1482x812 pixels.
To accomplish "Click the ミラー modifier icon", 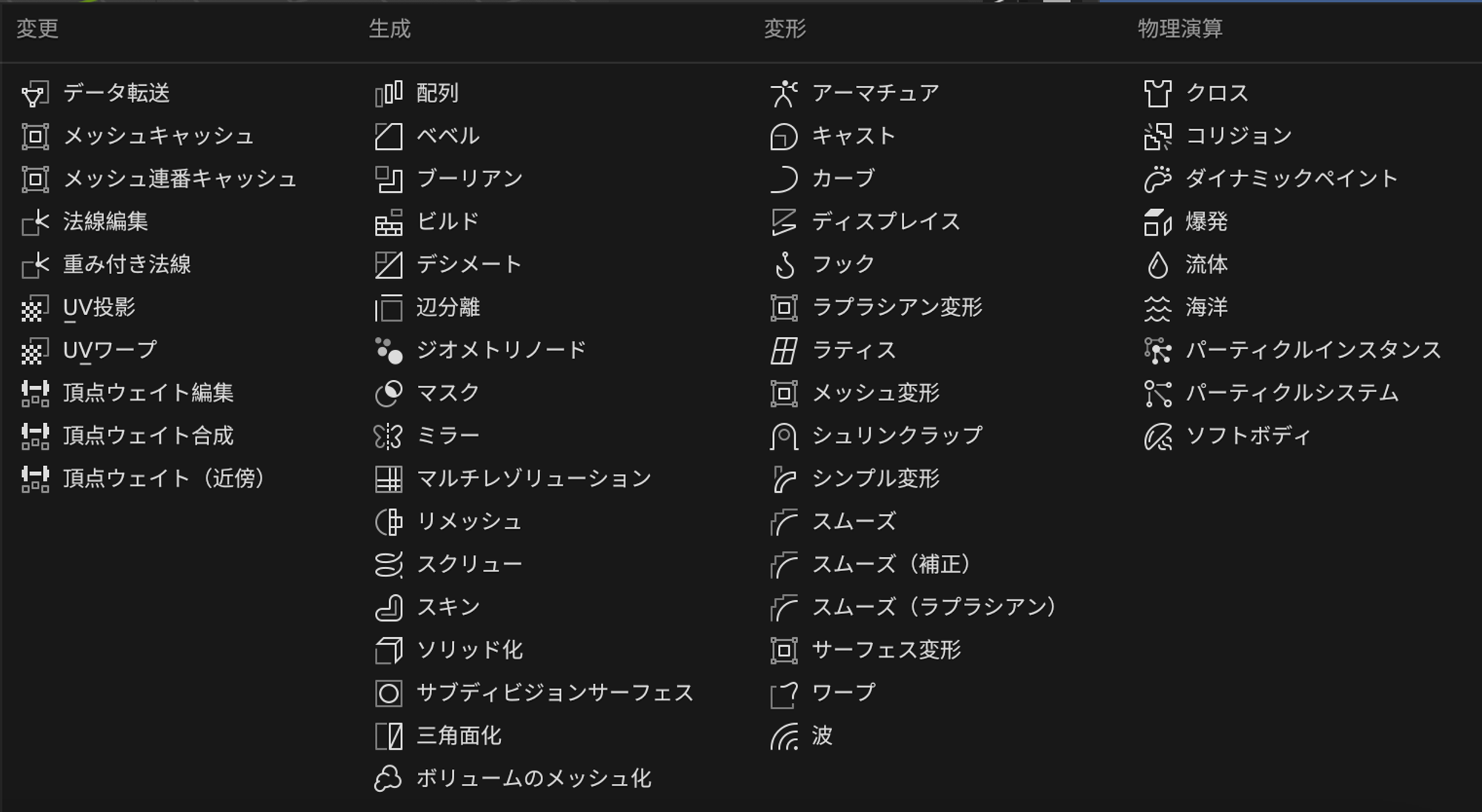I will pos(388,436).
